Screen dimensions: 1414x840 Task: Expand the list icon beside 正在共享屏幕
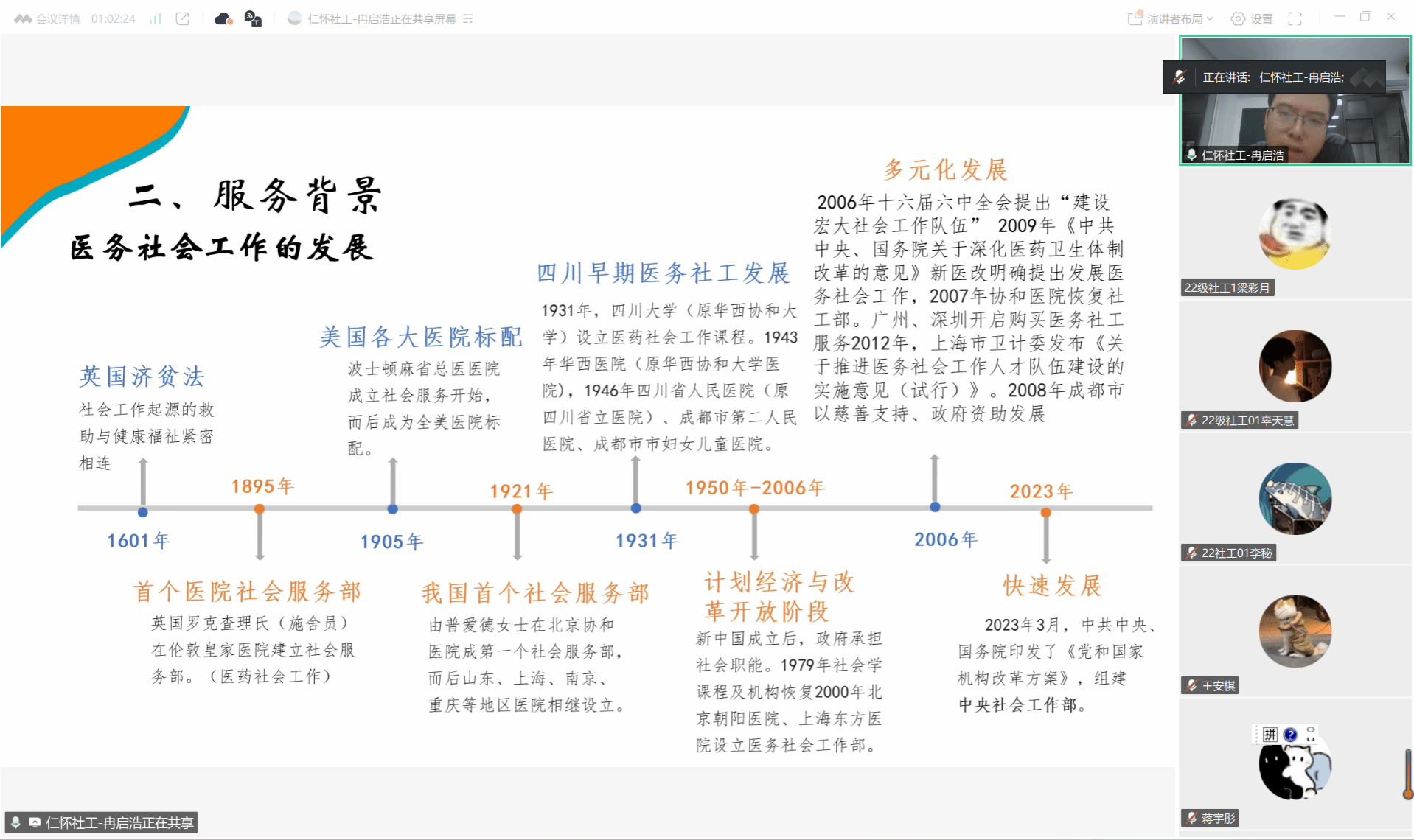pyautogui.click(x=468, y=19)
